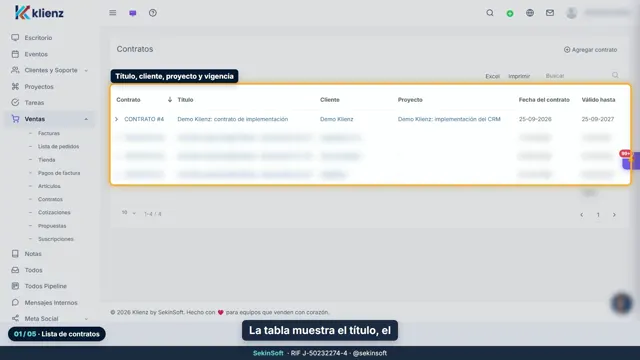Open the rows-per-page dropdown showing 10
Viewport: 640px width, 360px height.
point(129,213)
